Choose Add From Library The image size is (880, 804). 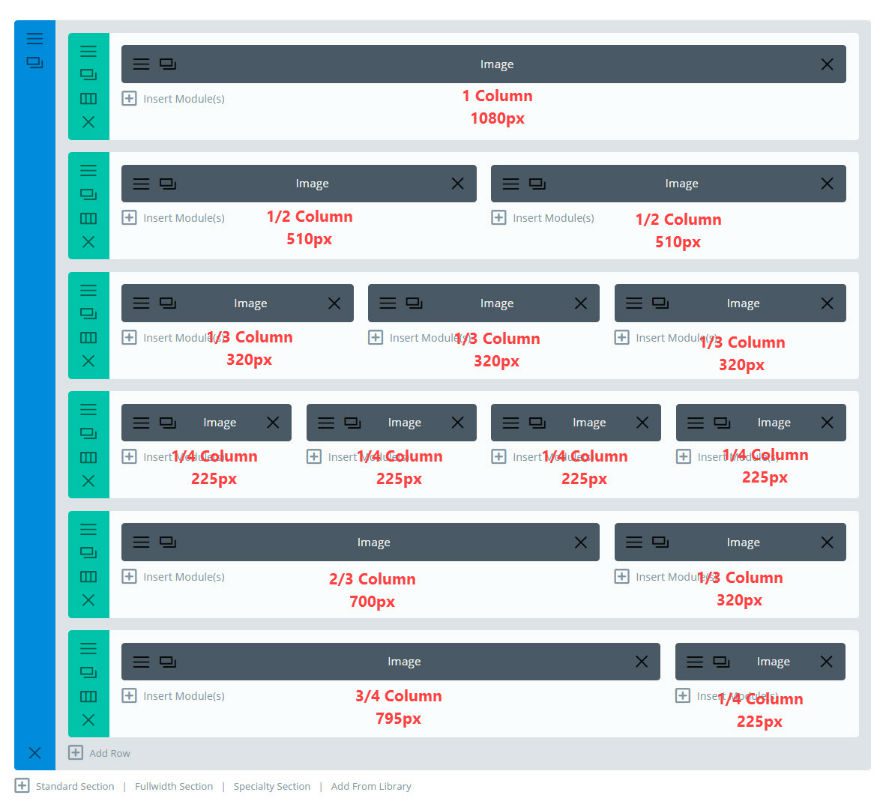point(371,786)
